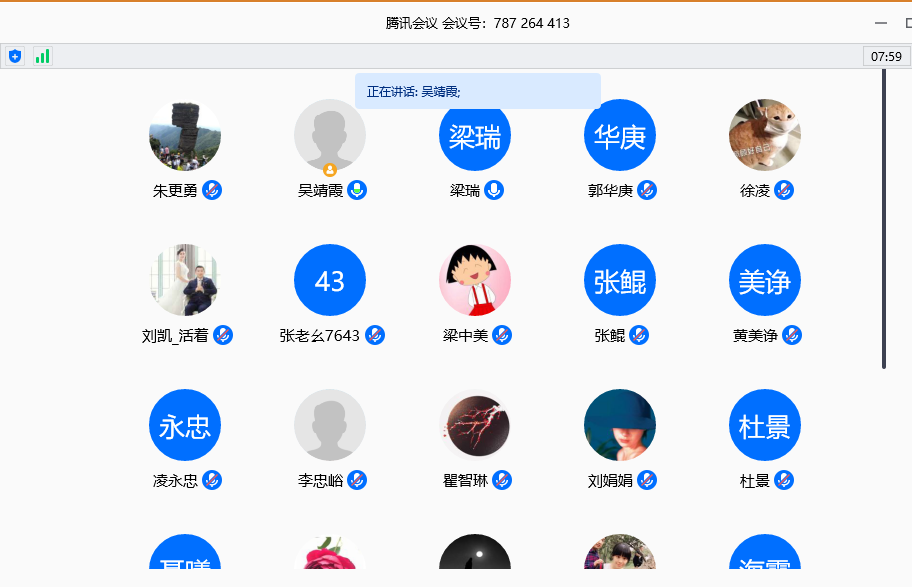Click the muted mic icon beside 张老幺7643
This screenshot has width=912, height=587.
pos(374,335)
